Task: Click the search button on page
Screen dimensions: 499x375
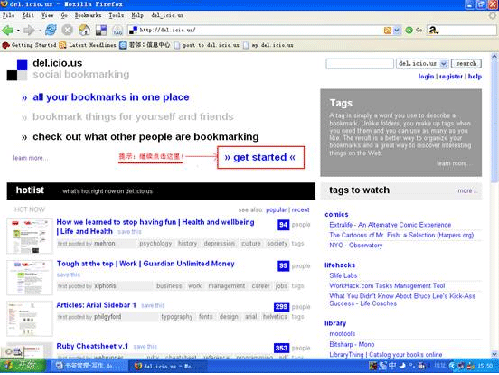Action: click(x=466, y=63)
